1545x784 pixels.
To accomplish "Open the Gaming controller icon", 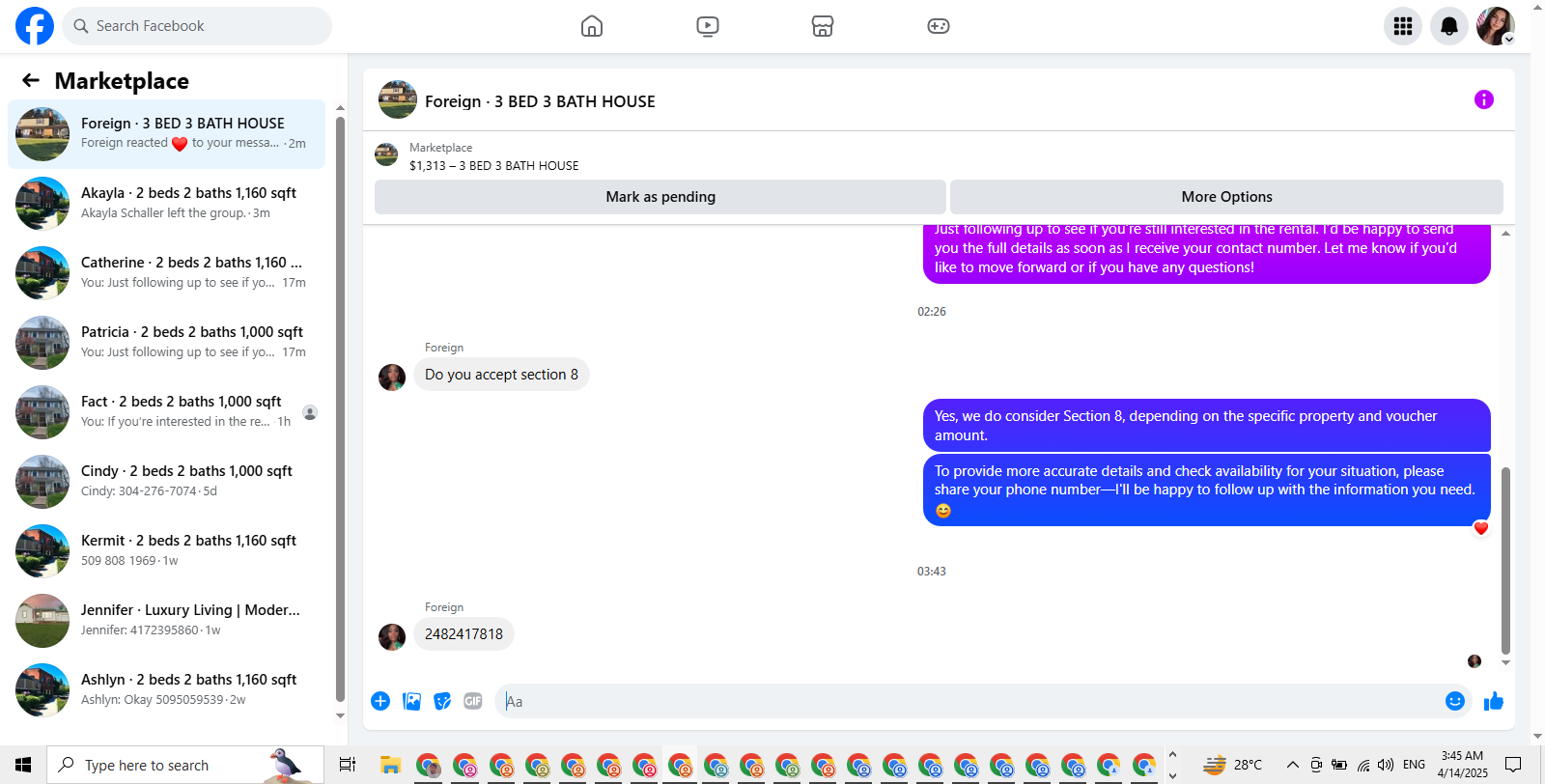I will pos(939,26).
